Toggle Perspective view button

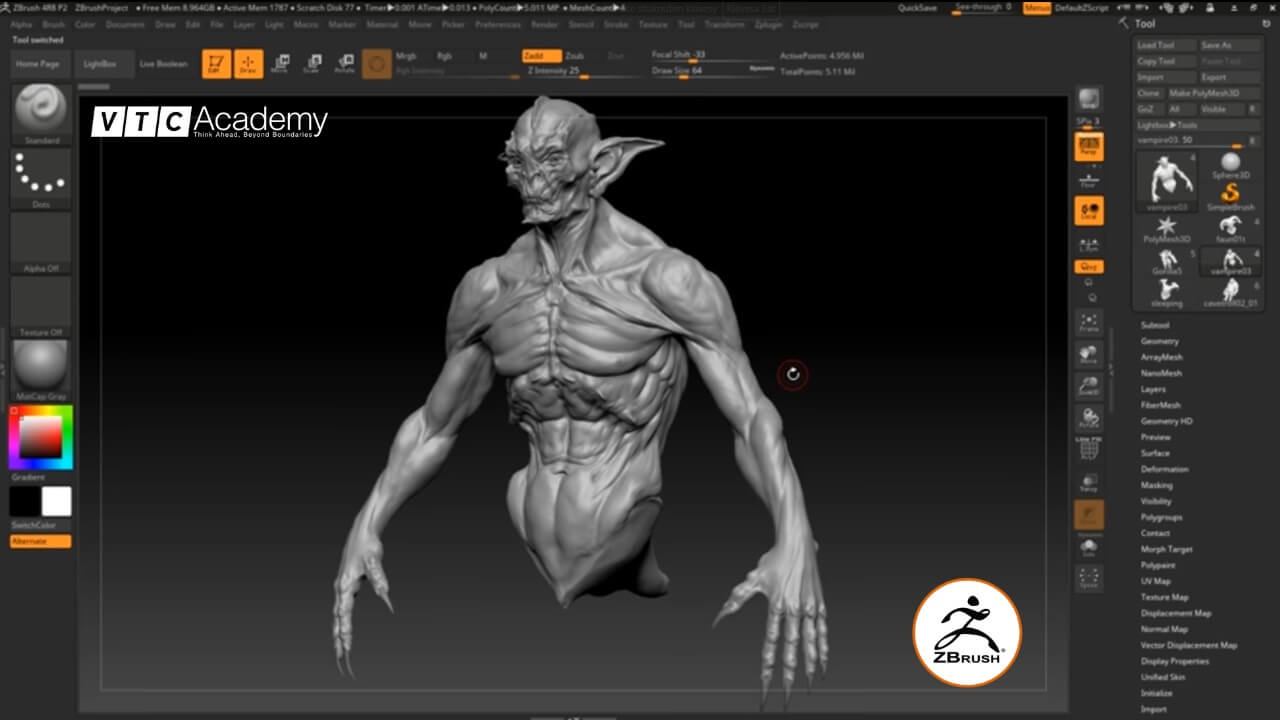(x=1089, y=148)
